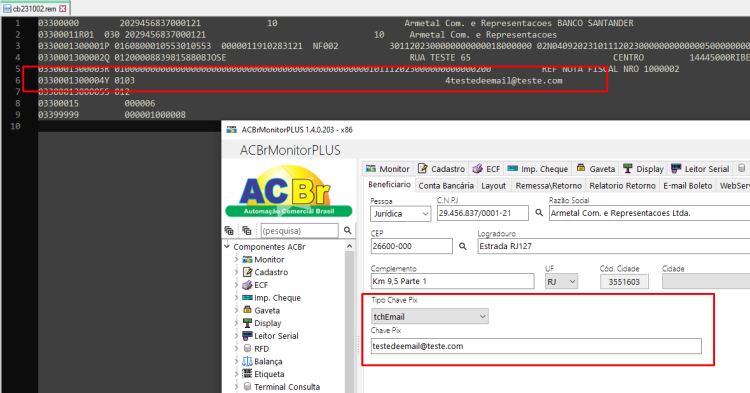
Task: Click the Terminal Consulta icon in tree
Action: click(x=247, y=386)
